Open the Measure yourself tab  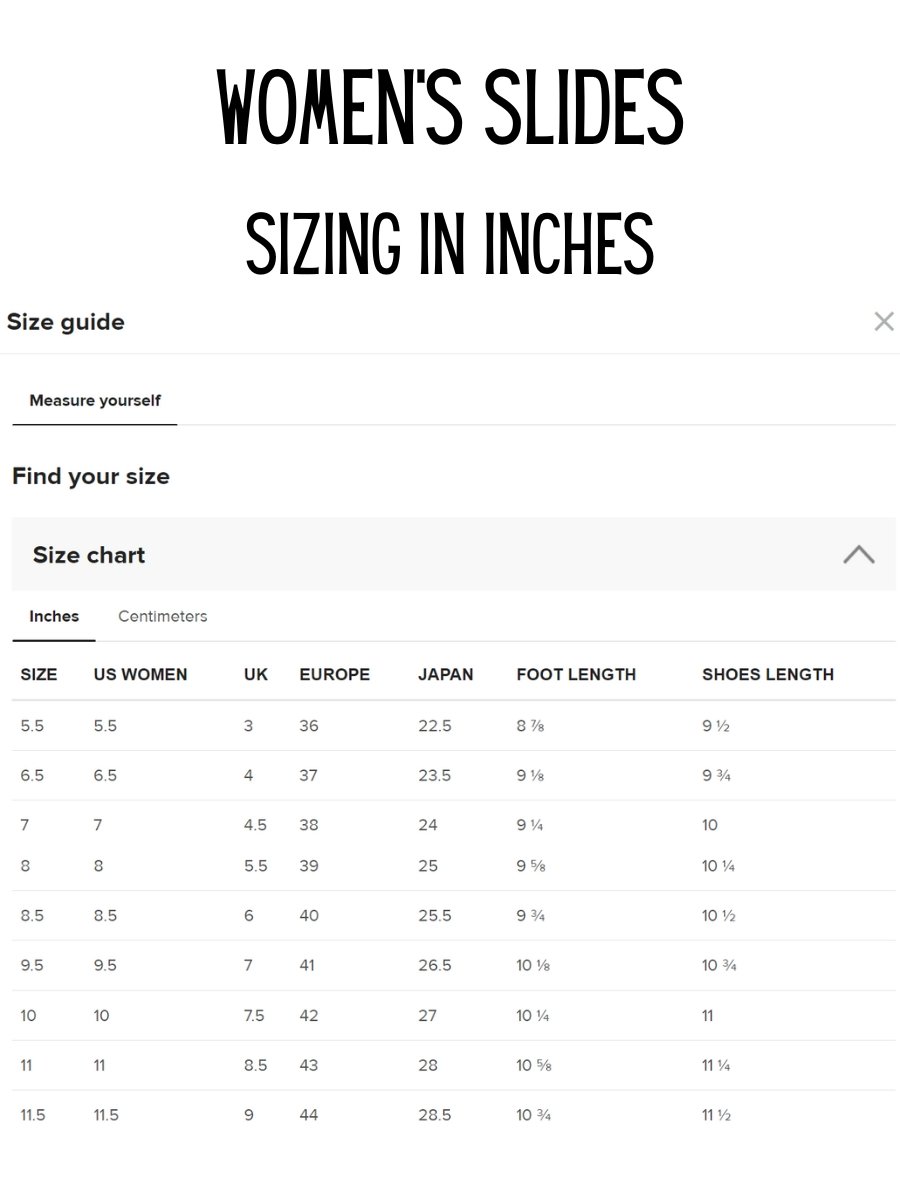(x=95, y=400)
